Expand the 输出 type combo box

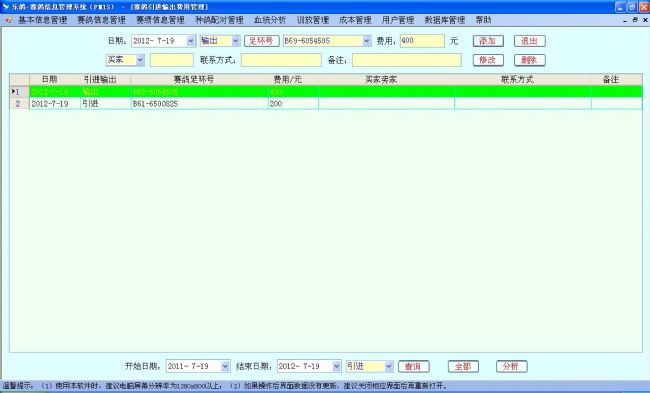click(235, 41)
